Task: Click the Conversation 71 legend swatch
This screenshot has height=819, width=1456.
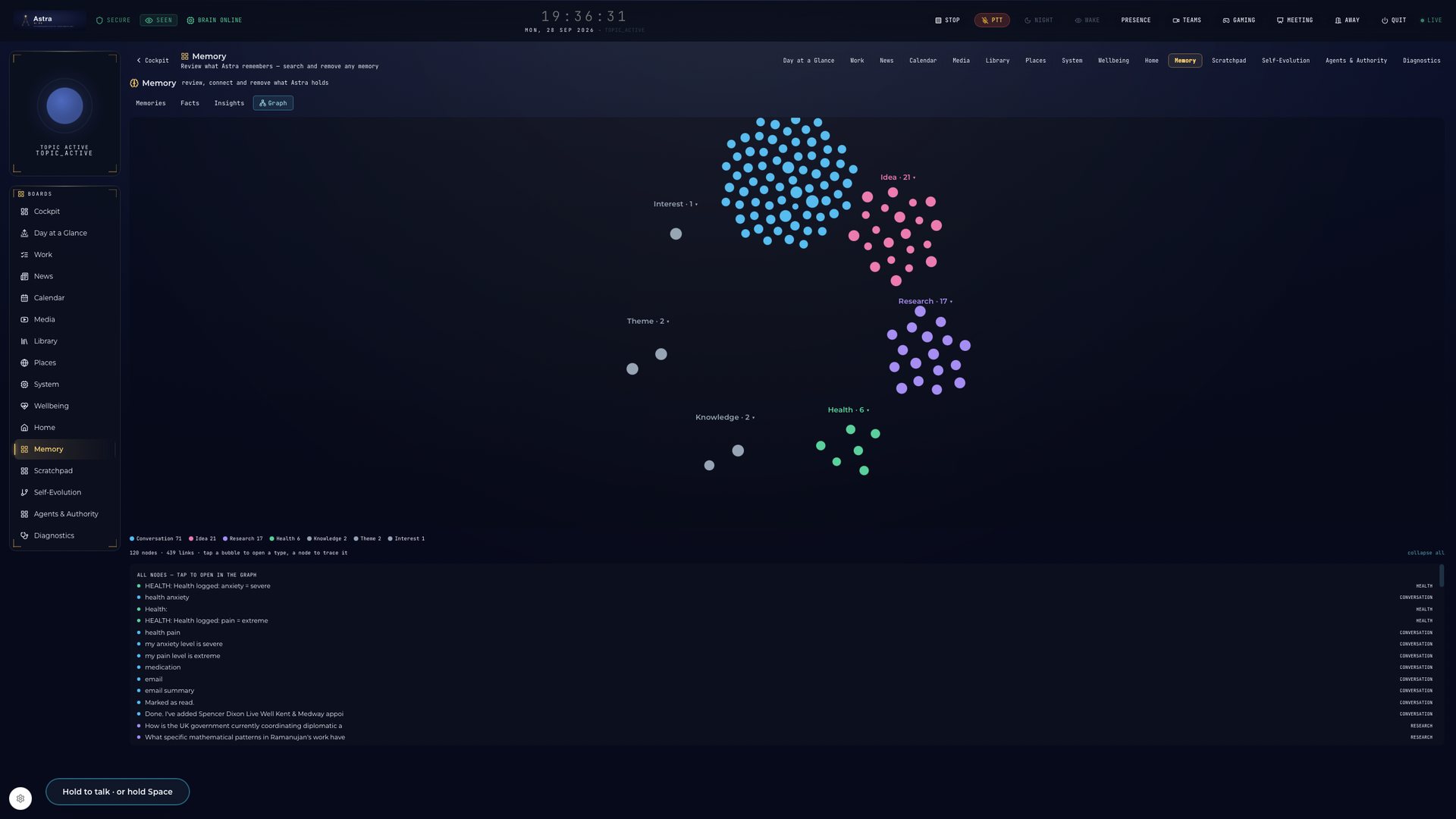Action: pos(132,539)
